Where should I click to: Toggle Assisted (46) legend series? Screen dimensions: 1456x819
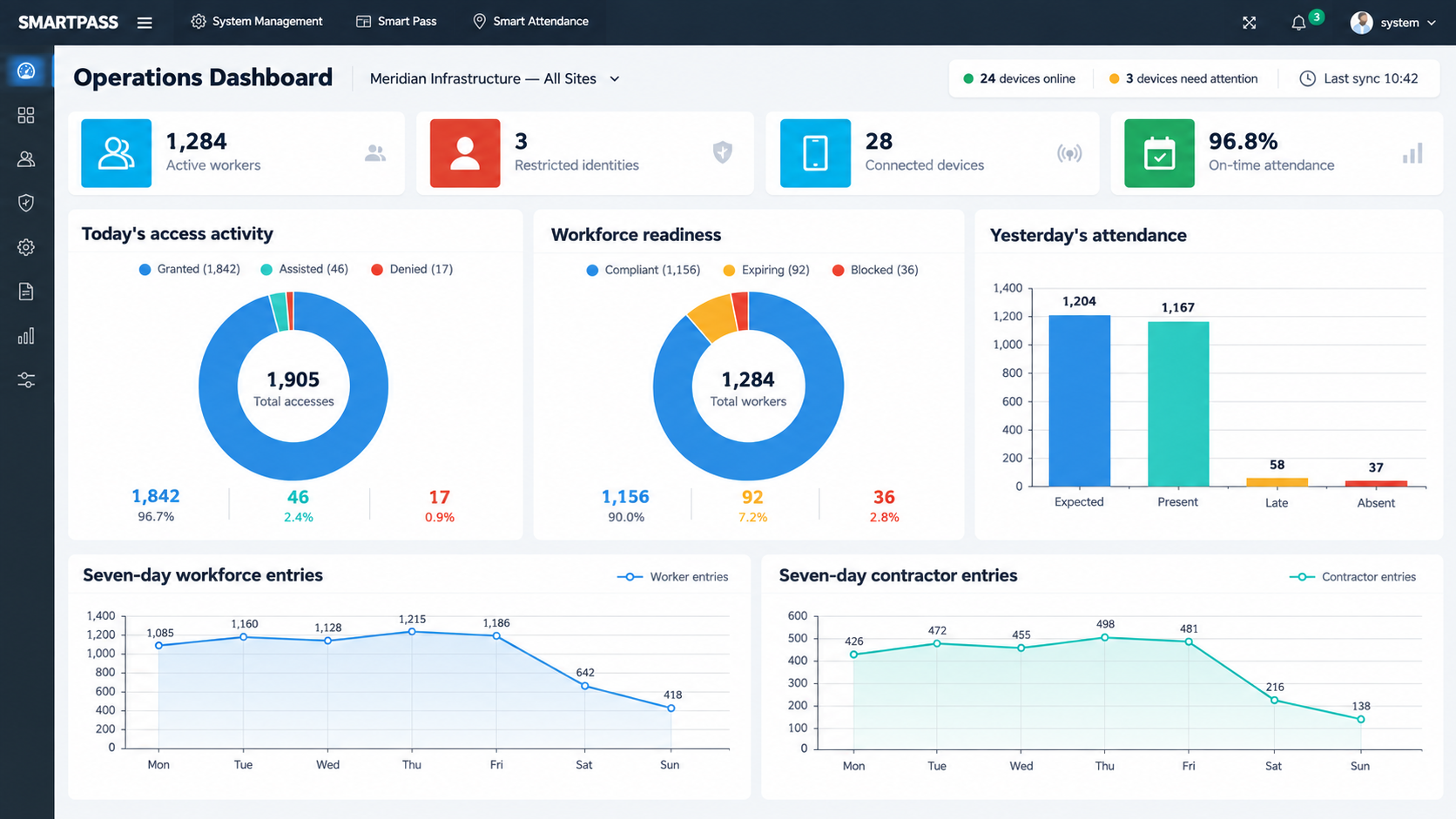(x=305, y=269)
